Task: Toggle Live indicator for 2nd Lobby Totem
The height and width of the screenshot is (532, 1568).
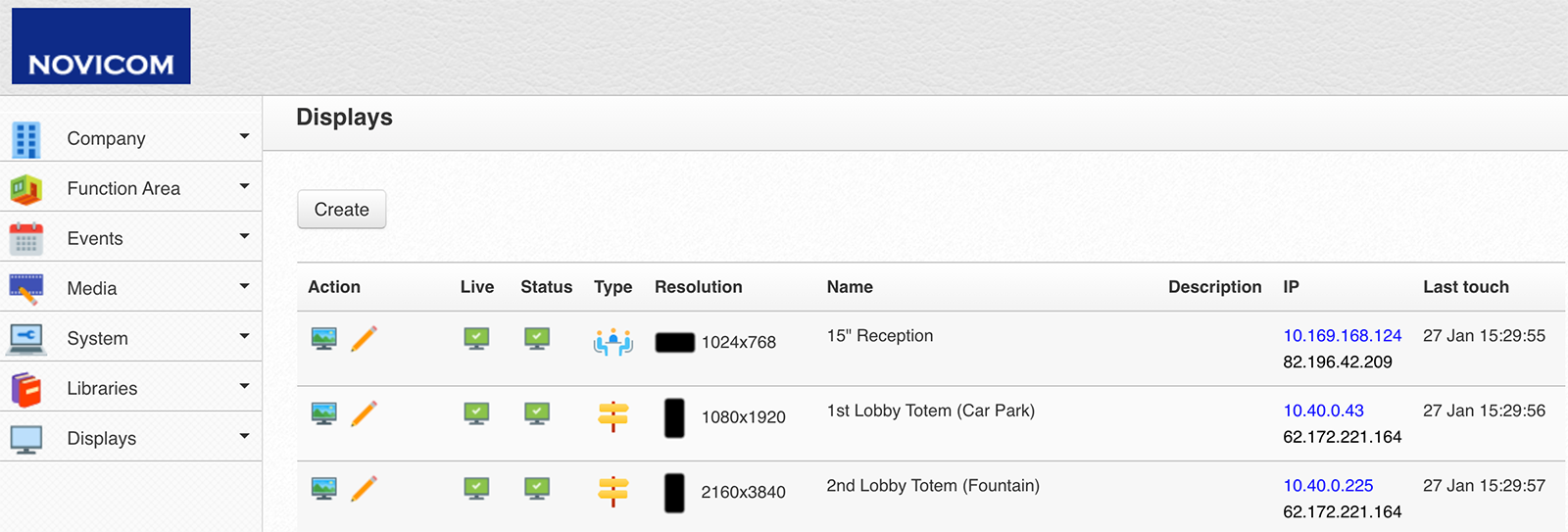Action: tap(476, 489)
